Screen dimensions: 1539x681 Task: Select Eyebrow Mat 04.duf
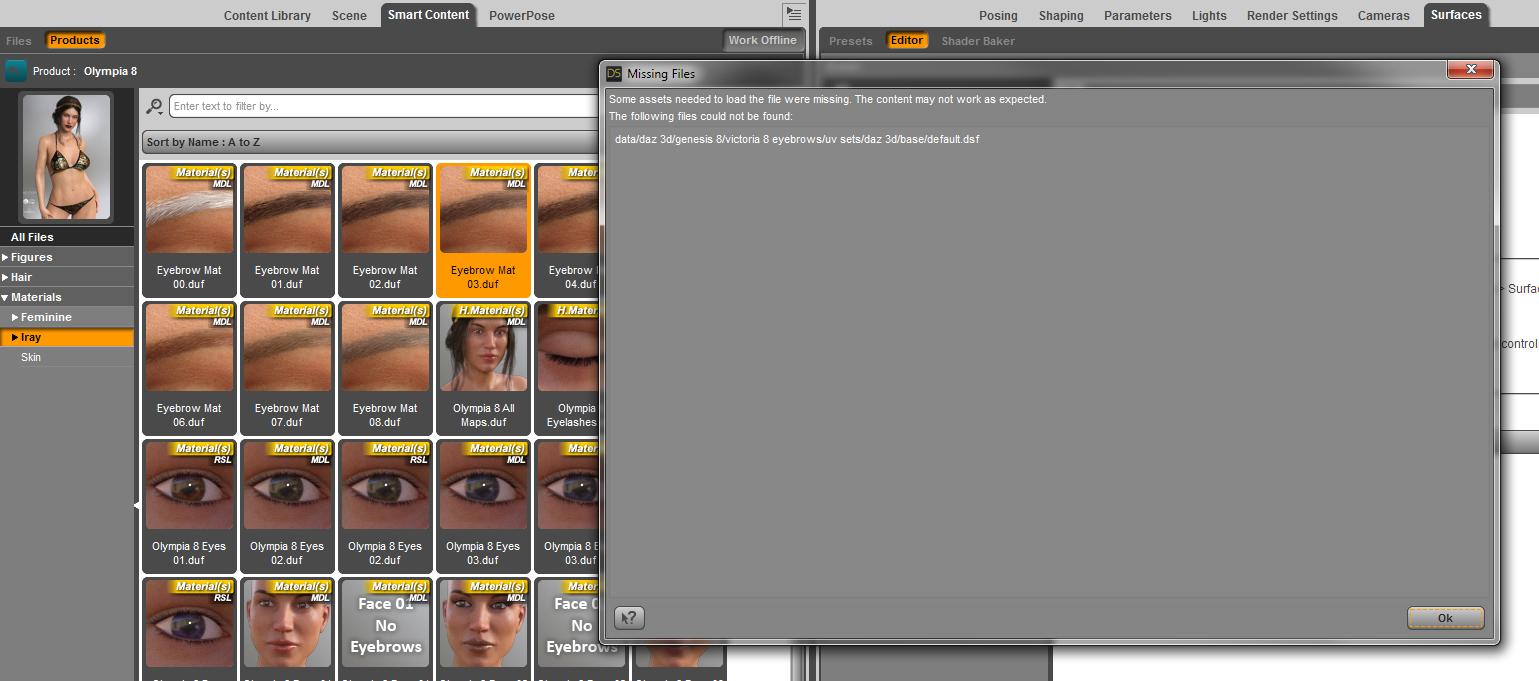pyautogui.click(x=567, y=230)
